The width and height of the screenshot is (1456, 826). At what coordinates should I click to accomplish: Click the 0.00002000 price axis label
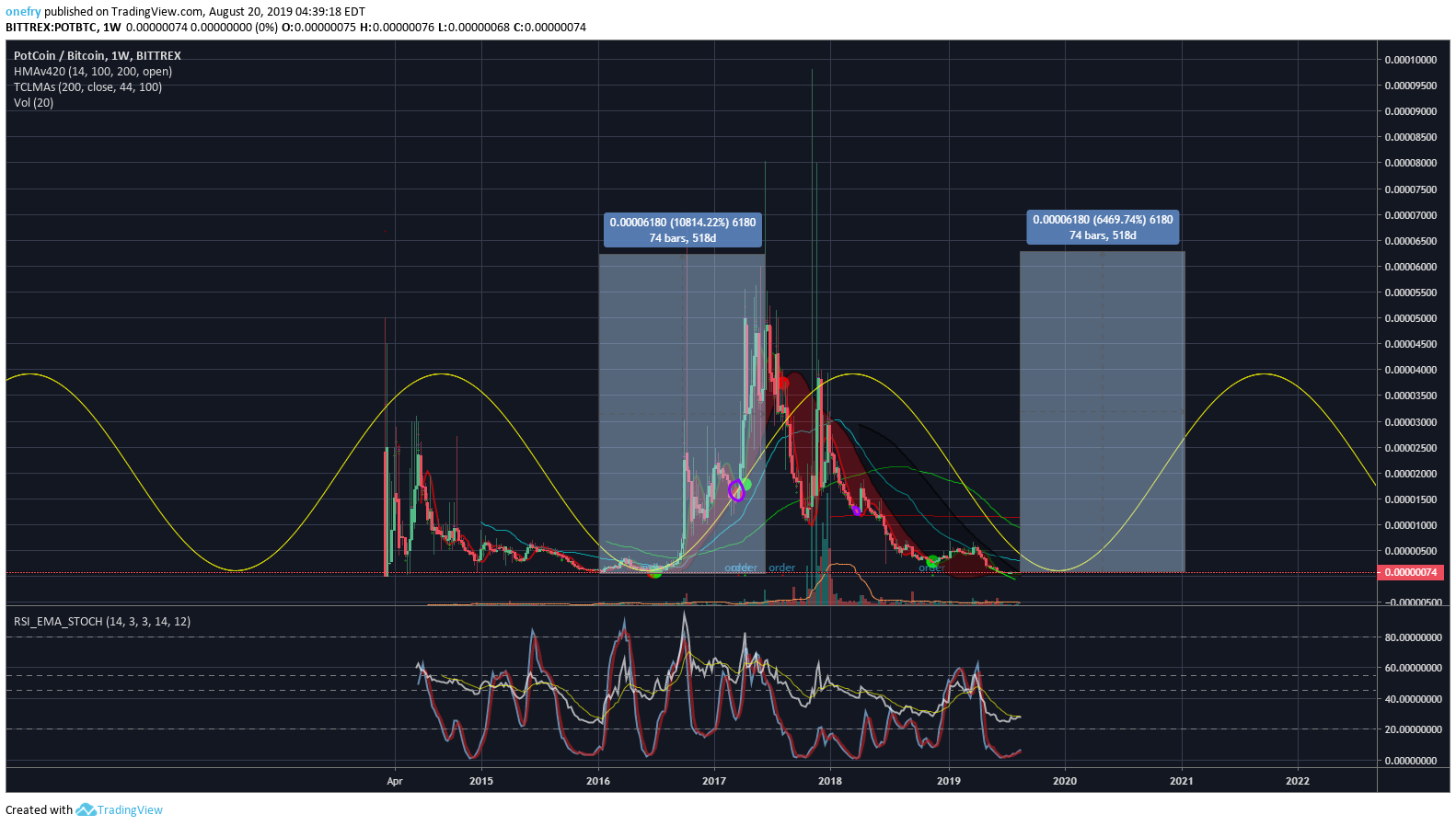pos(1411,474)
